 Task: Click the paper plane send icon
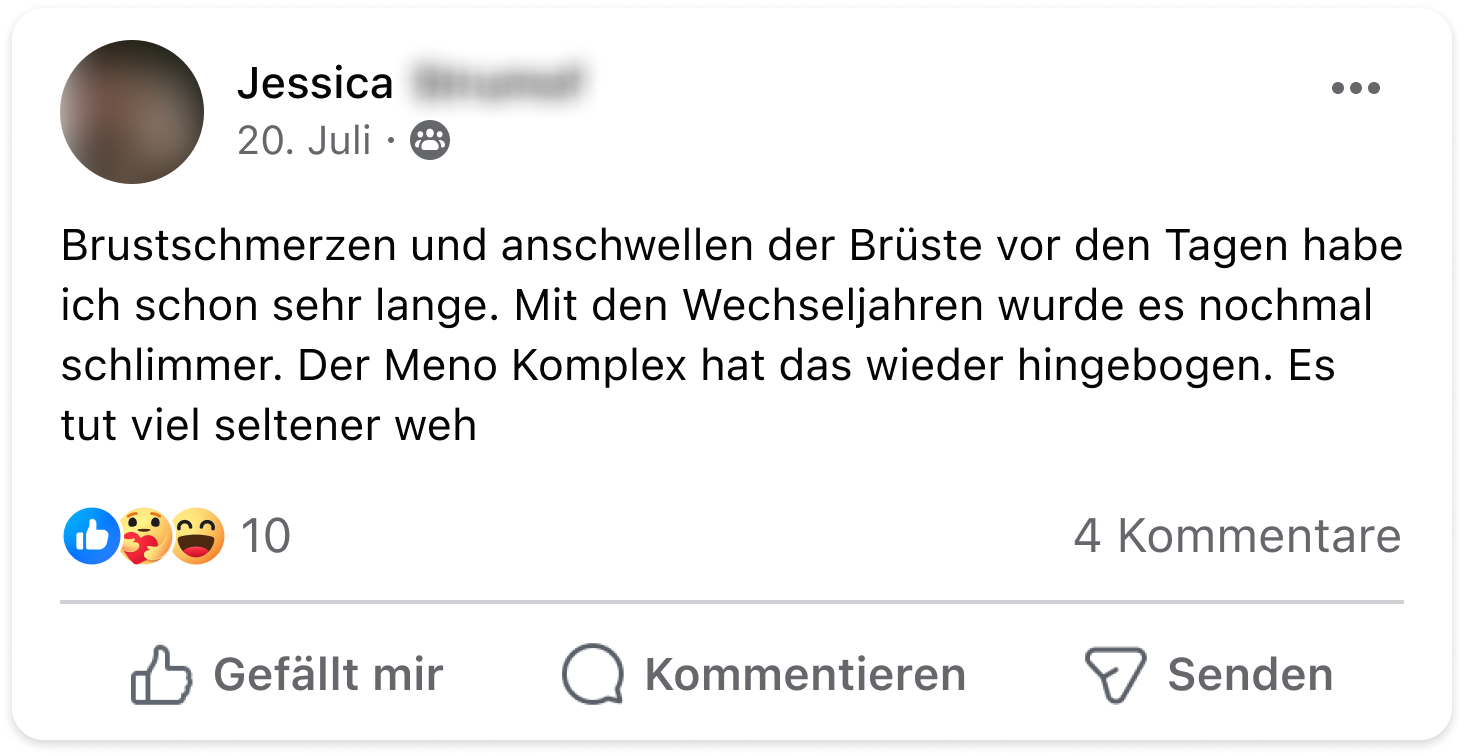[1115, 674]
